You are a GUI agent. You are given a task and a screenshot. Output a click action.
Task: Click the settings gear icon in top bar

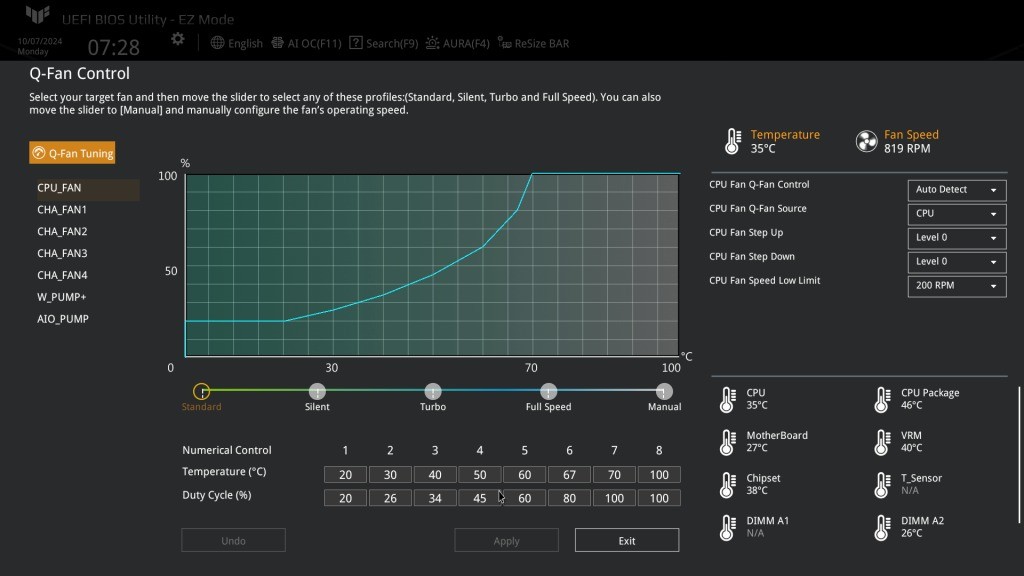tap(177, 39)
